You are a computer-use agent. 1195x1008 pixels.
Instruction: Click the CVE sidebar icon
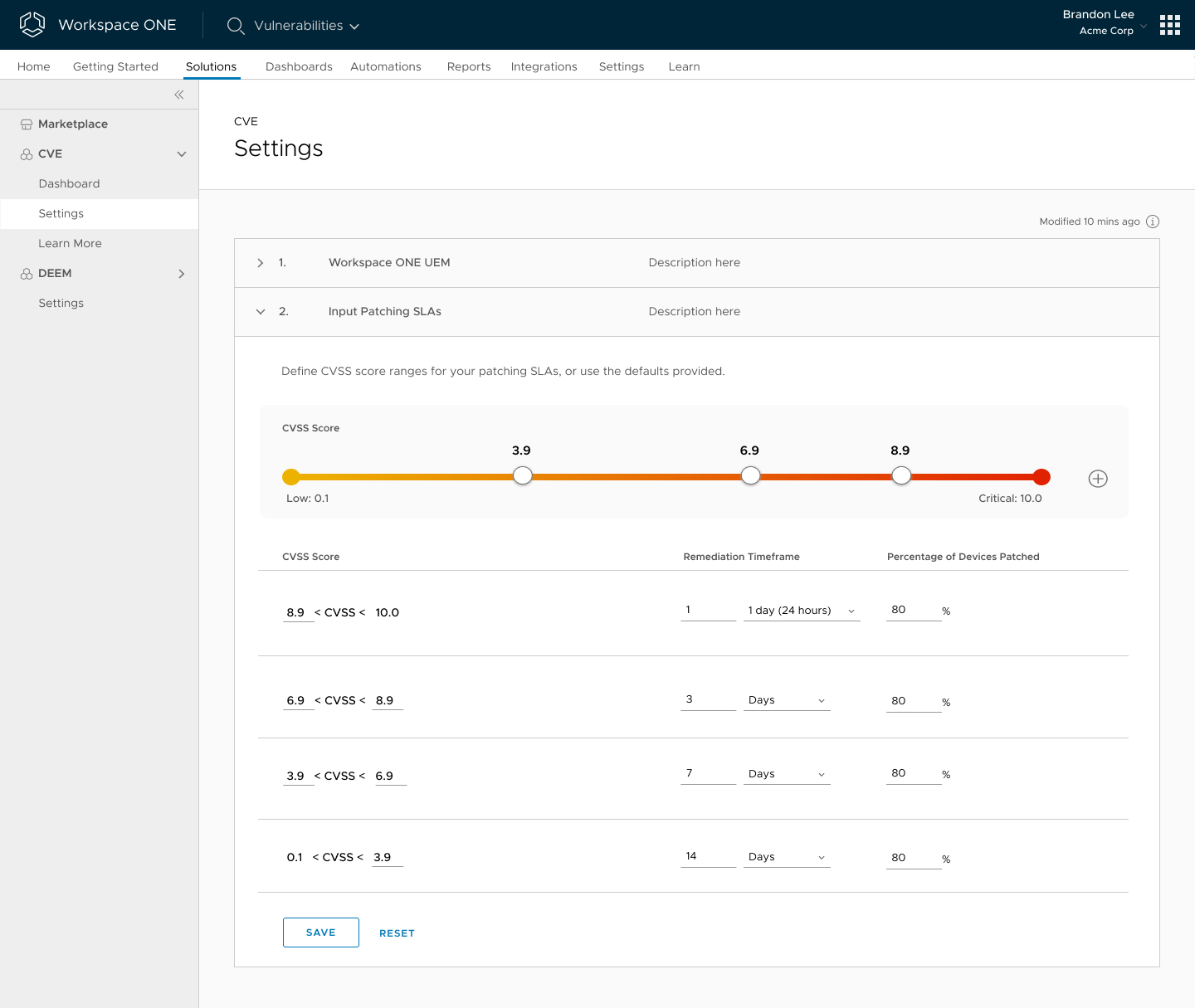[x=27, y=154]
